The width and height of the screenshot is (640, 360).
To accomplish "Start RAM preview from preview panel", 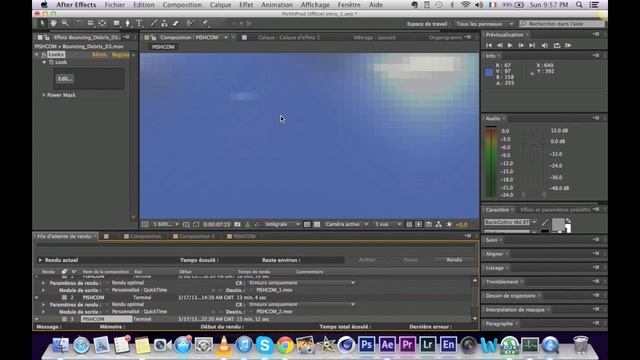I will point(568,45).
